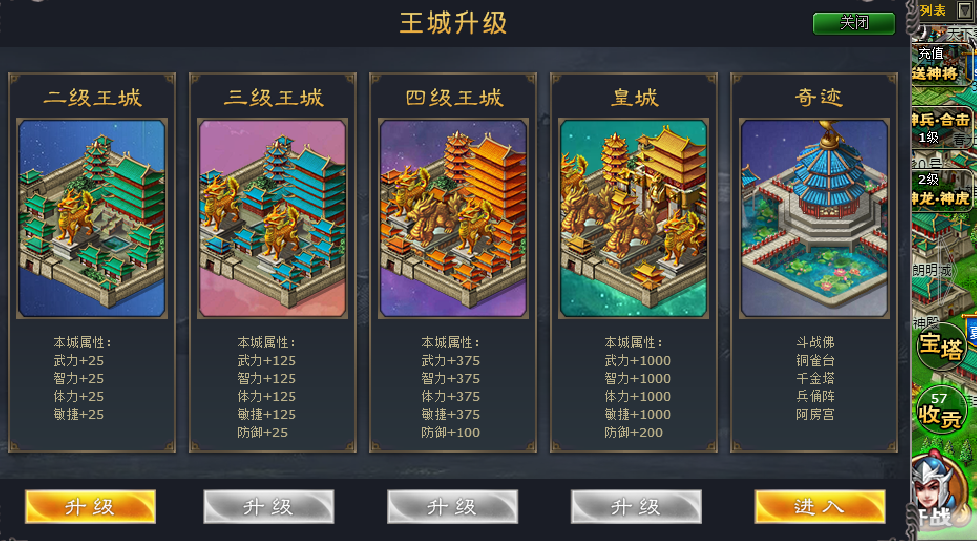Collect tribute via 收贡 icon
Viewport: 977px width, 541px height.
tap(941, 411)
